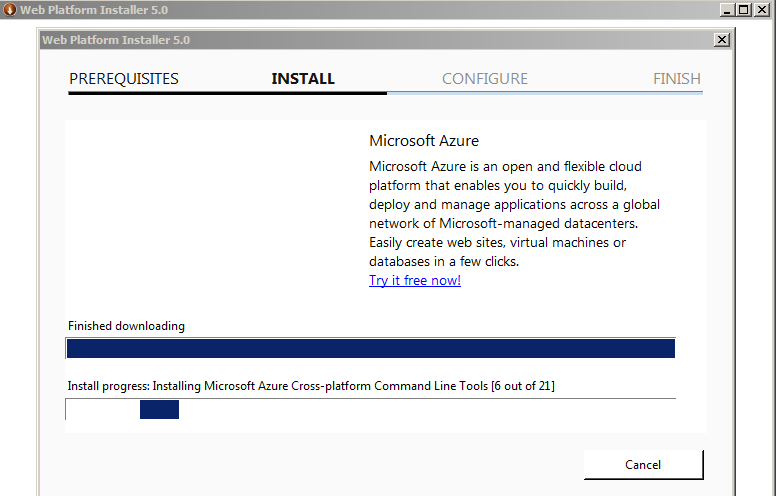Close the outer Web Platform Installer window
Image resolution: width=776 pixels, height=496 pixels.
(762, 9)
